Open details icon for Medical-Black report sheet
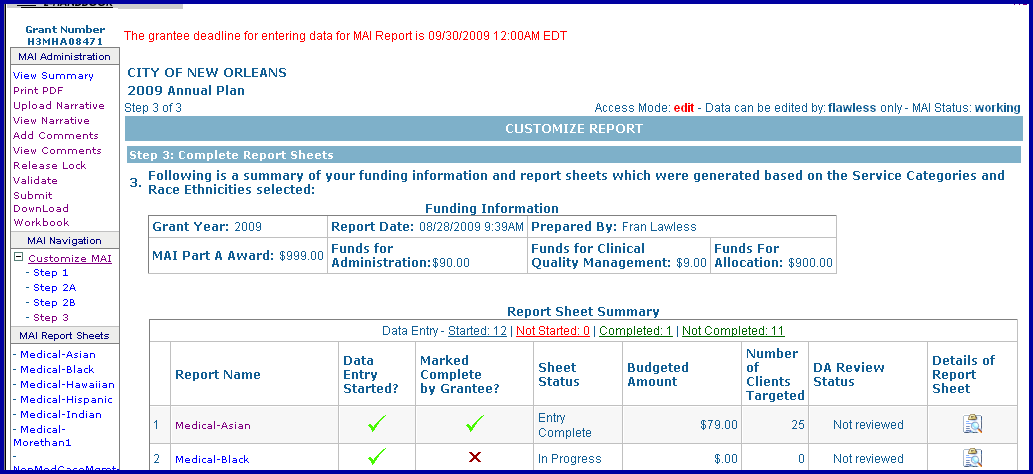 972,458
